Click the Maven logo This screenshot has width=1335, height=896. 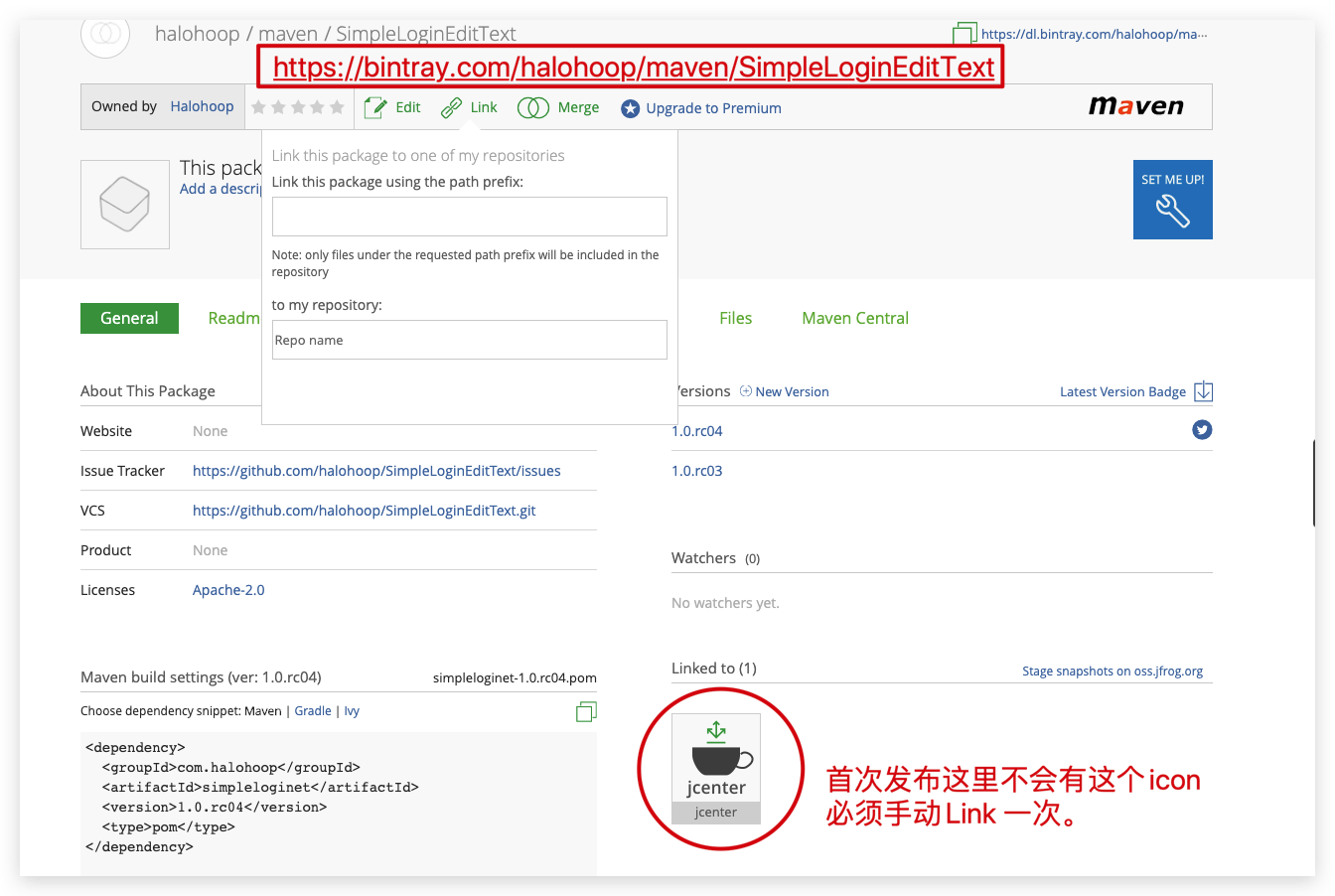tap(1136, 106)
